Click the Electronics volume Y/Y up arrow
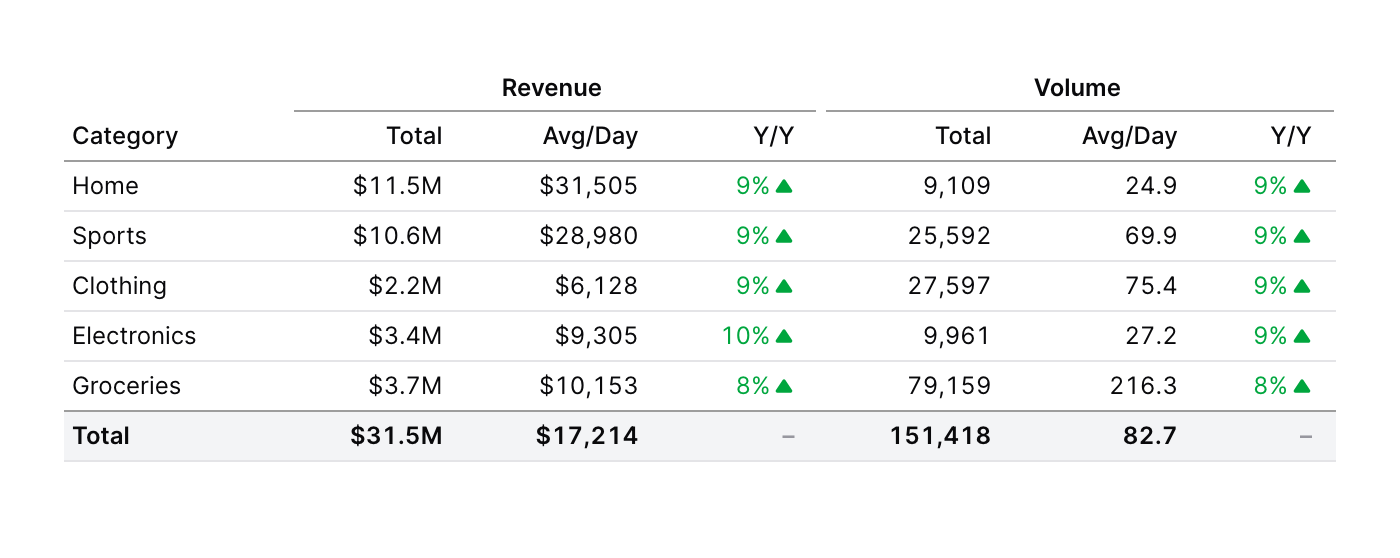 [x=1301, y=336]
